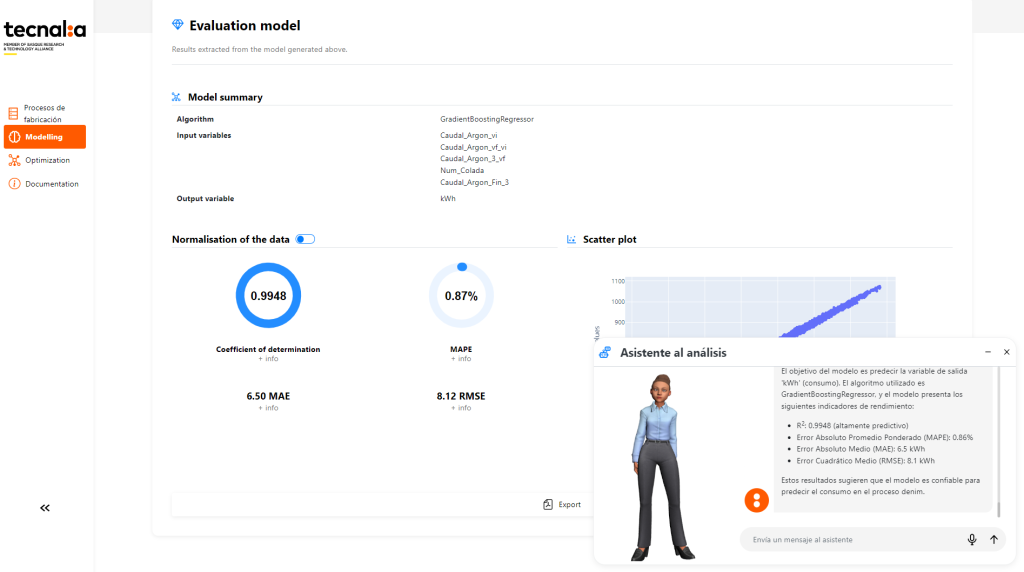The image size is (1024, 572).
Task: Click the Caudal_Argon_Fin_3 input variable
Action: click(474, 183)
